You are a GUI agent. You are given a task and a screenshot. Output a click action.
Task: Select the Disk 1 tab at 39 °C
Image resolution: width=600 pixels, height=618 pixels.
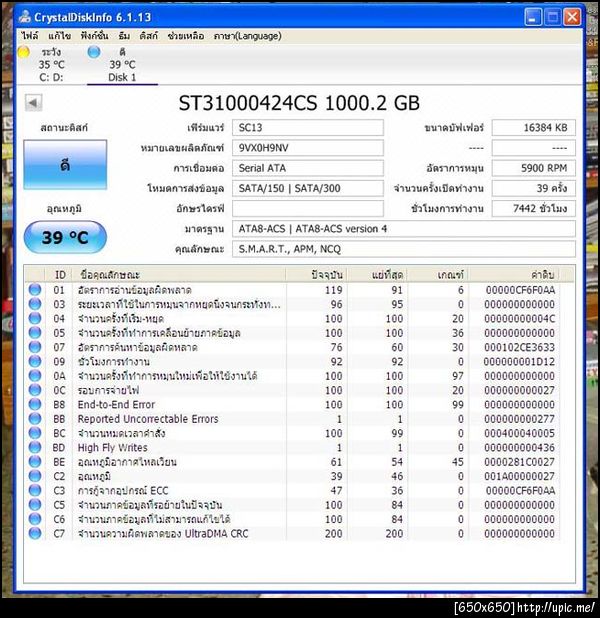coord(122,65)
